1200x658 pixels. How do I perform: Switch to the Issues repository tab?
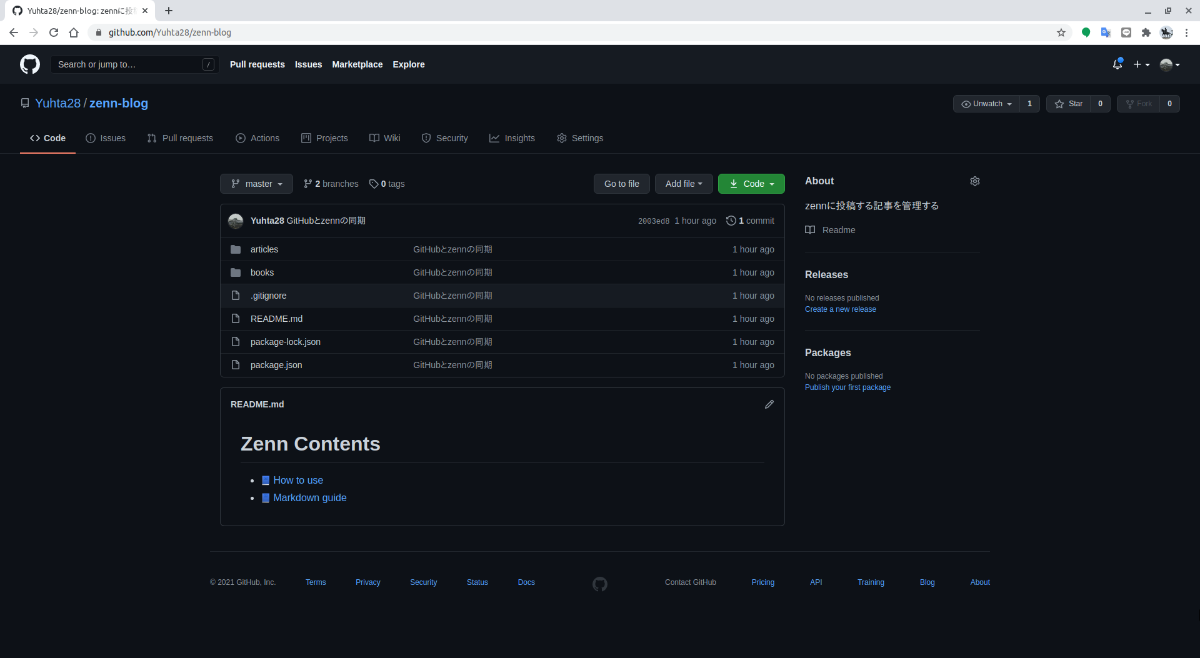105,138
